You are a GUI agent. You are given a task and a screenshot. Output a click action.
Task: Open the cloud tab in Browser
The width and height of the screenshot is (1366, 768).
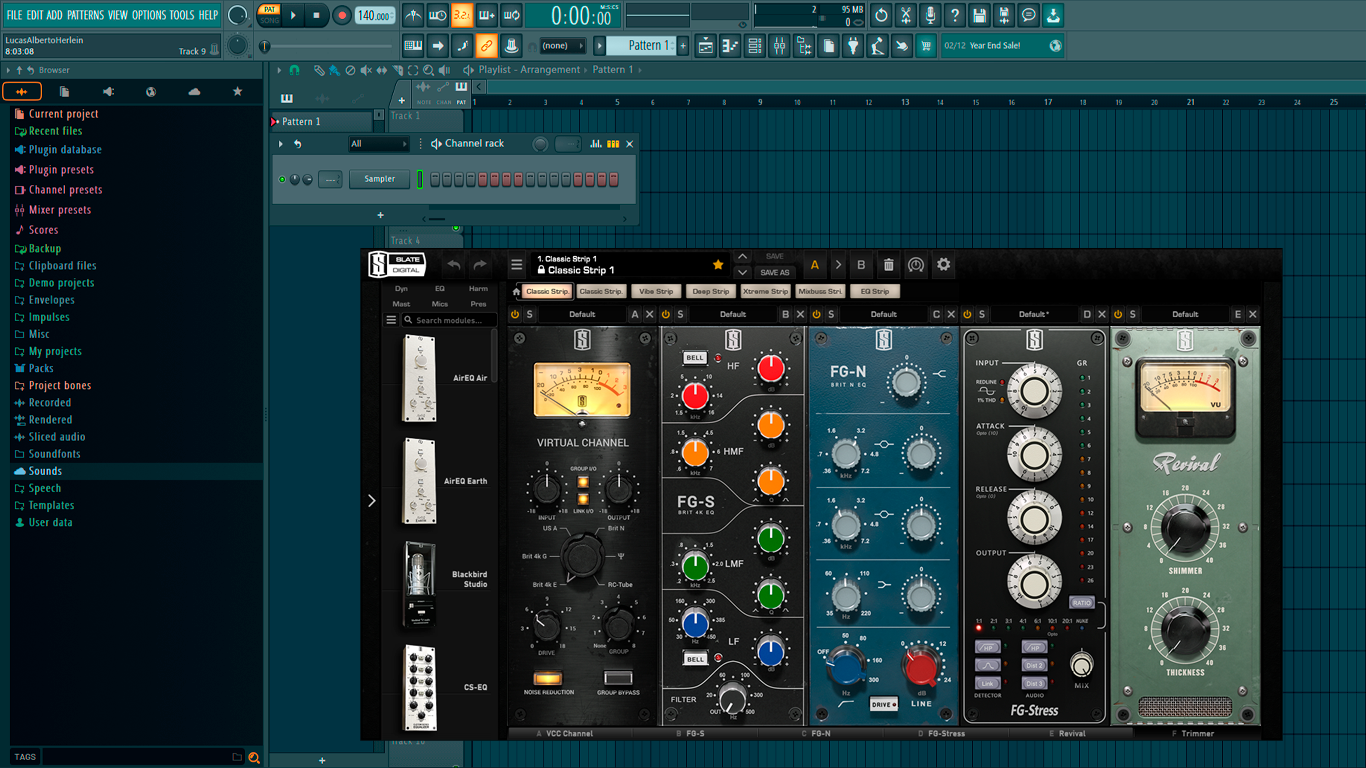coord(194,91)
